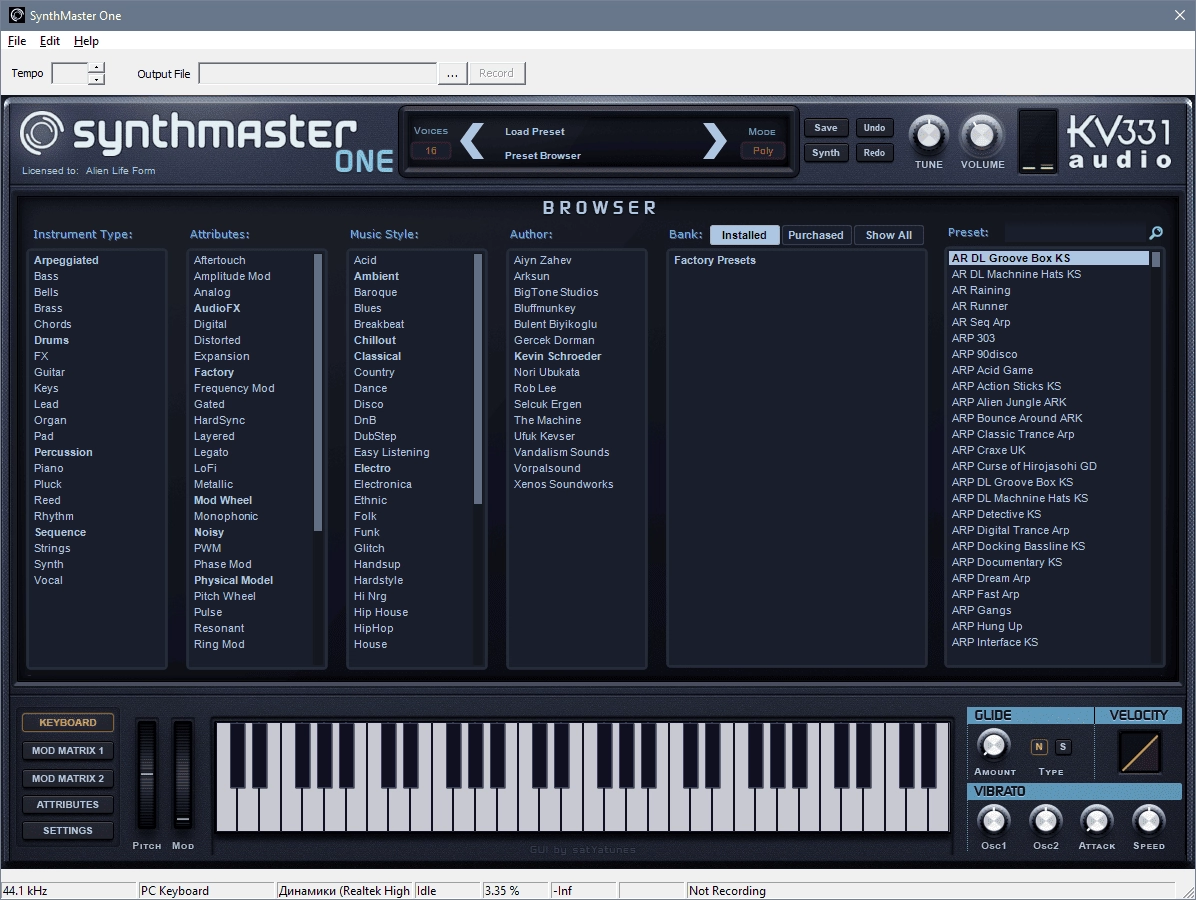This screenshot has width=1196, height=900.
Task: Select the Physical Model attribute
Action: tap(233, 580)
